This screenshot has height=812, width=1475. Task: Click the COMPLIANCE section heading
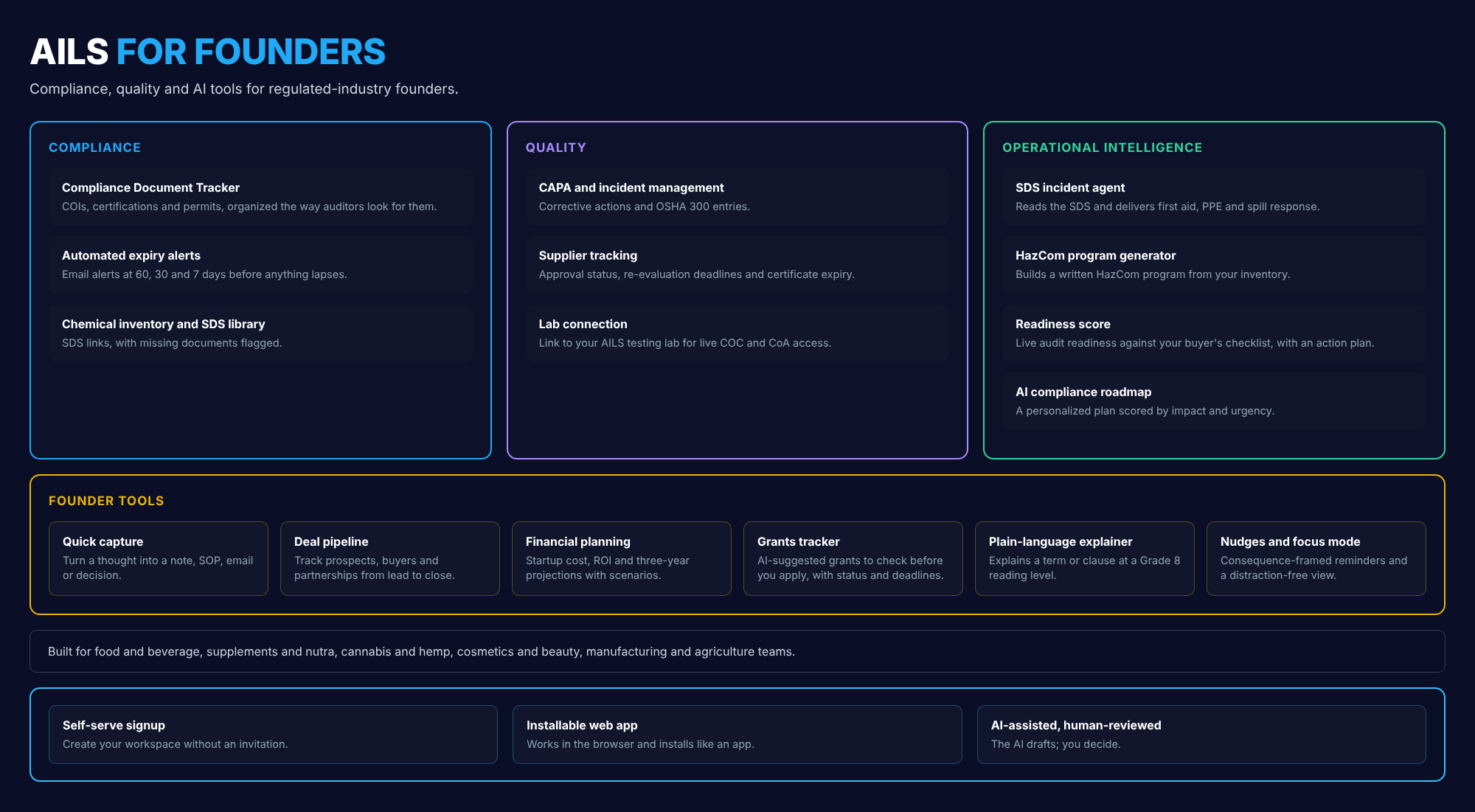(x=94, y=148)
